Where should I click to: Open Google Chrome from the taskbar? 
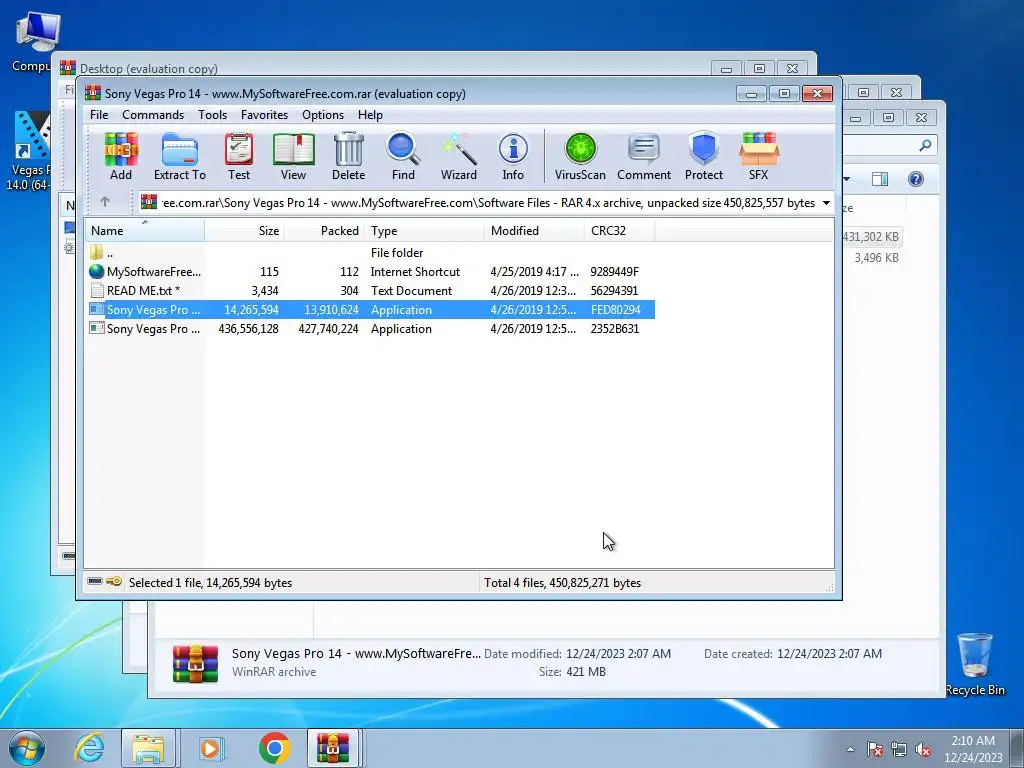275,748
